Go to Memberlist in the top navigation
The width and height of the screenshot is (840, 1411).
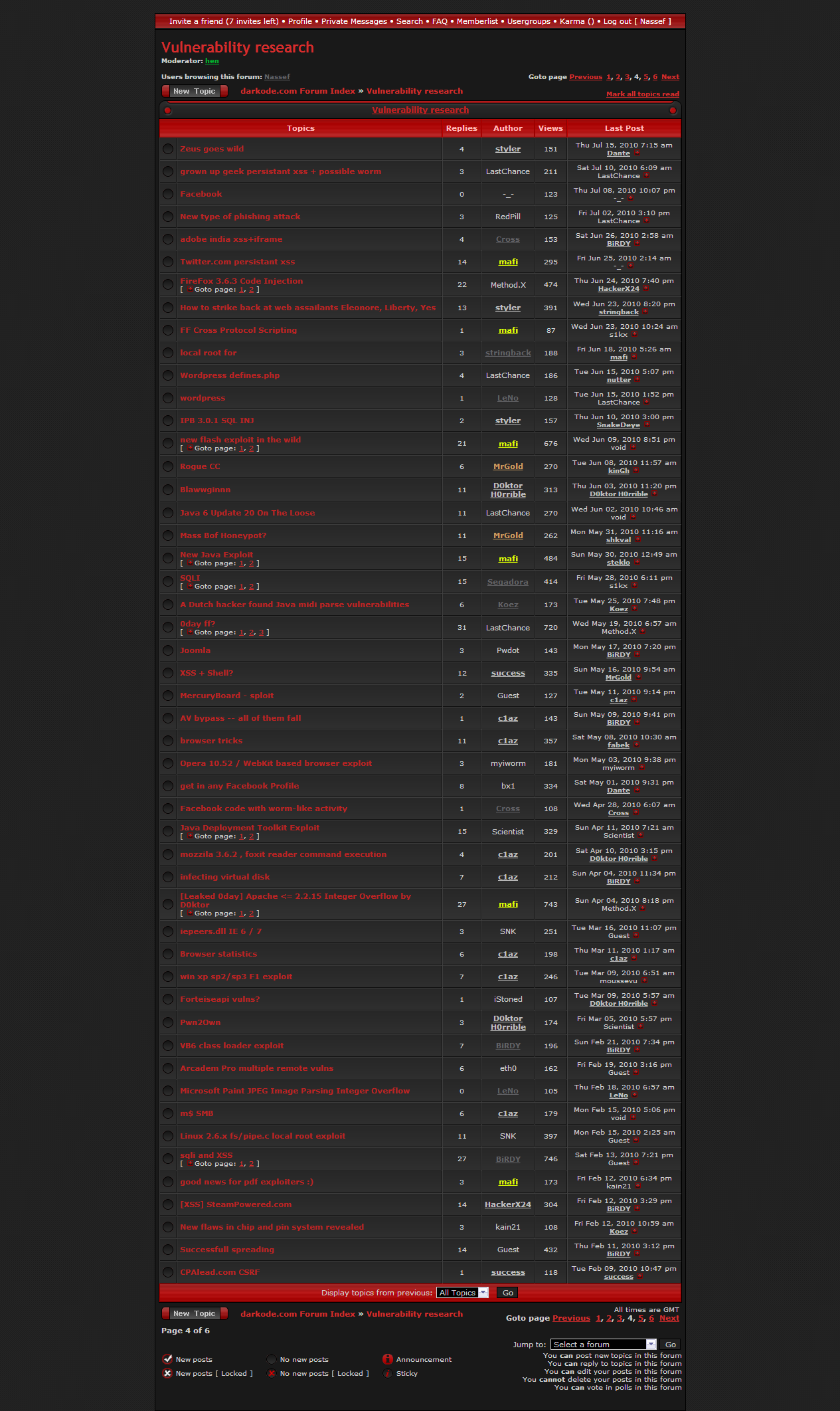[477, 21]
